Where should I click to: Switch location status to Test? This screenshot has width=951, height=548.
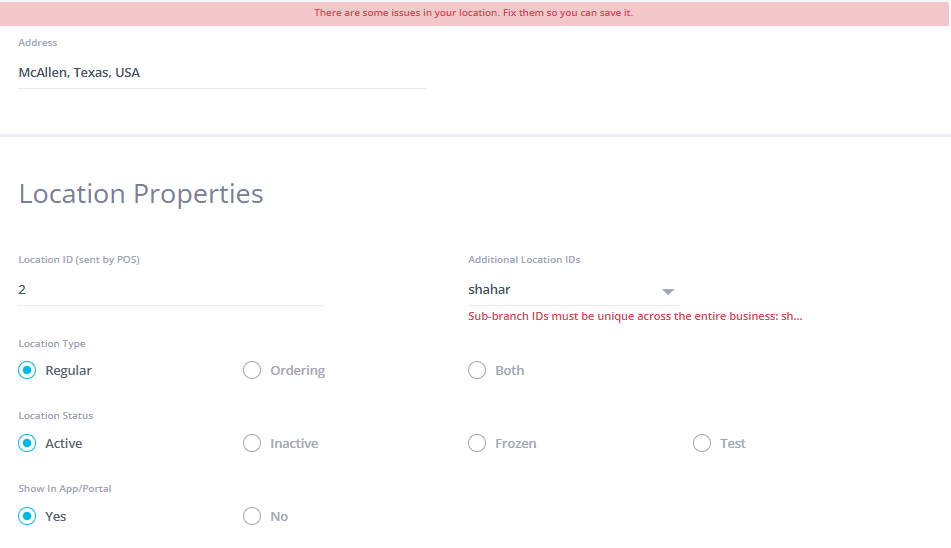click(702, 443)
